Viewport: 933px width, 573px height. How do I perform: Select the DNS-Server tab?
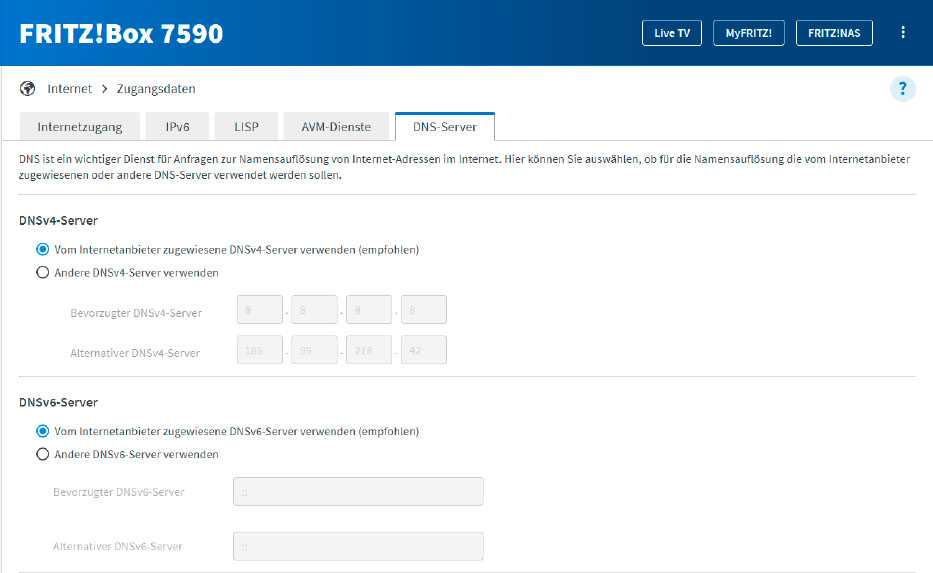pyautogui.click(x=445, y=127)
